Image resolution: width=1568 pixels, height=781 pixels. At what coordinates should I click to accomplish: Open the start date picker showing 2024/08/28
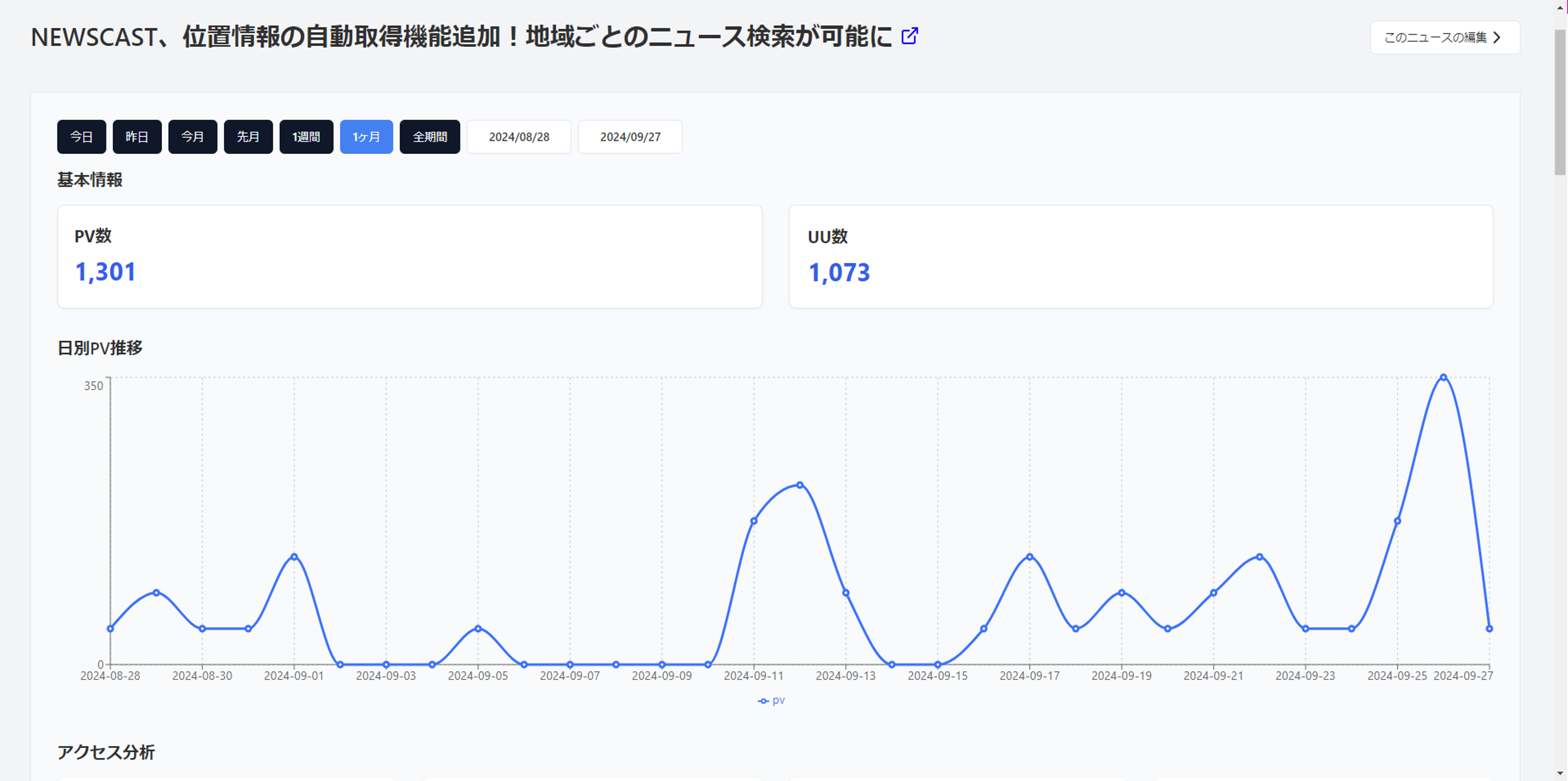(519, 136)
